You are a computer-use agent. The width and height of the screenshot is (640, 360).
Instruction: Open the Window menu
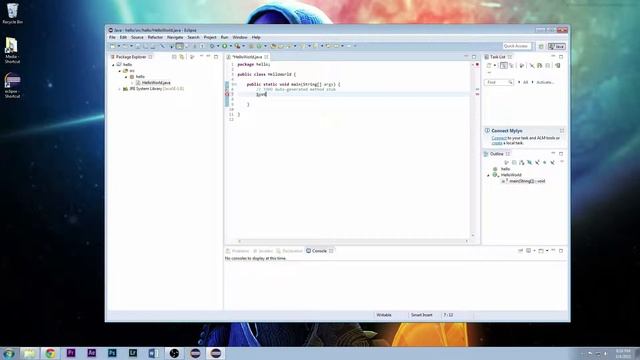pyautogui.click(x=240, y=37)
